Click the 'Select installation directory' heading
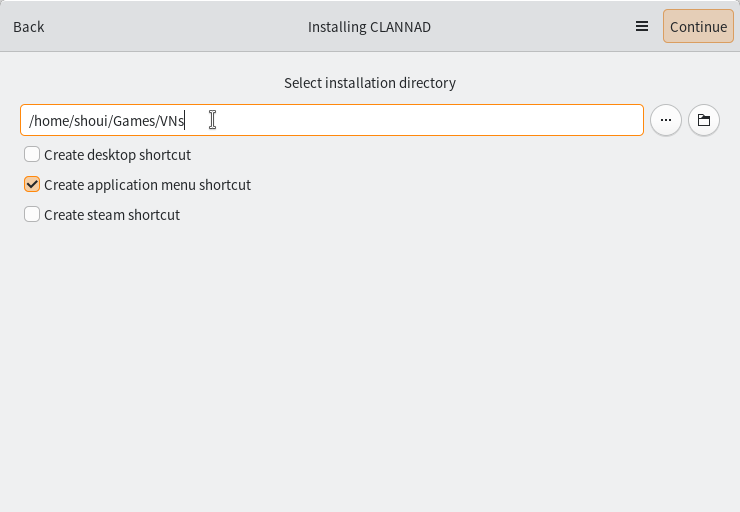 coord(369,83)
